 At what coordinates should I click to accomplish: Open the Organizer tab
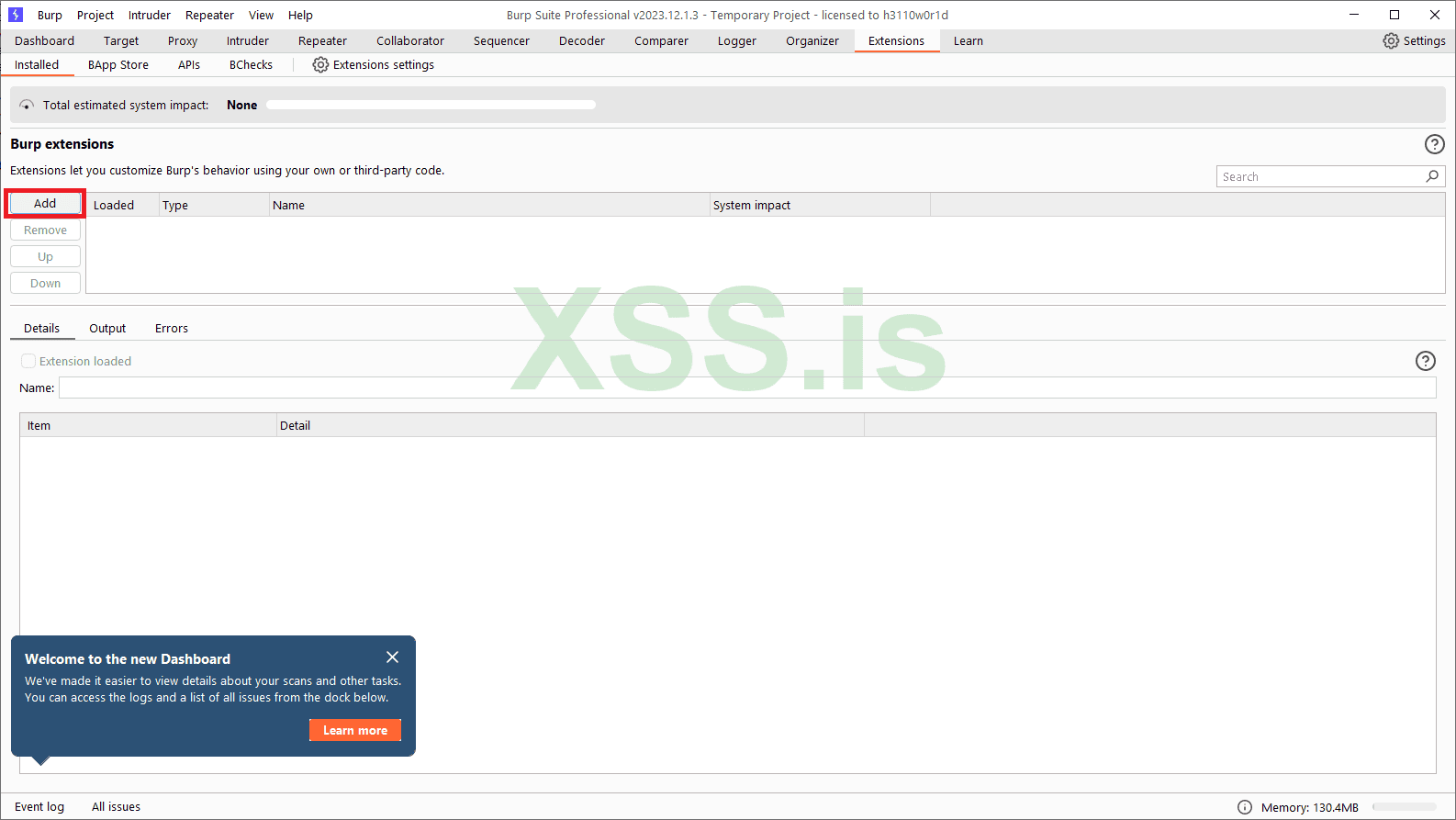[x=812, y=40]
